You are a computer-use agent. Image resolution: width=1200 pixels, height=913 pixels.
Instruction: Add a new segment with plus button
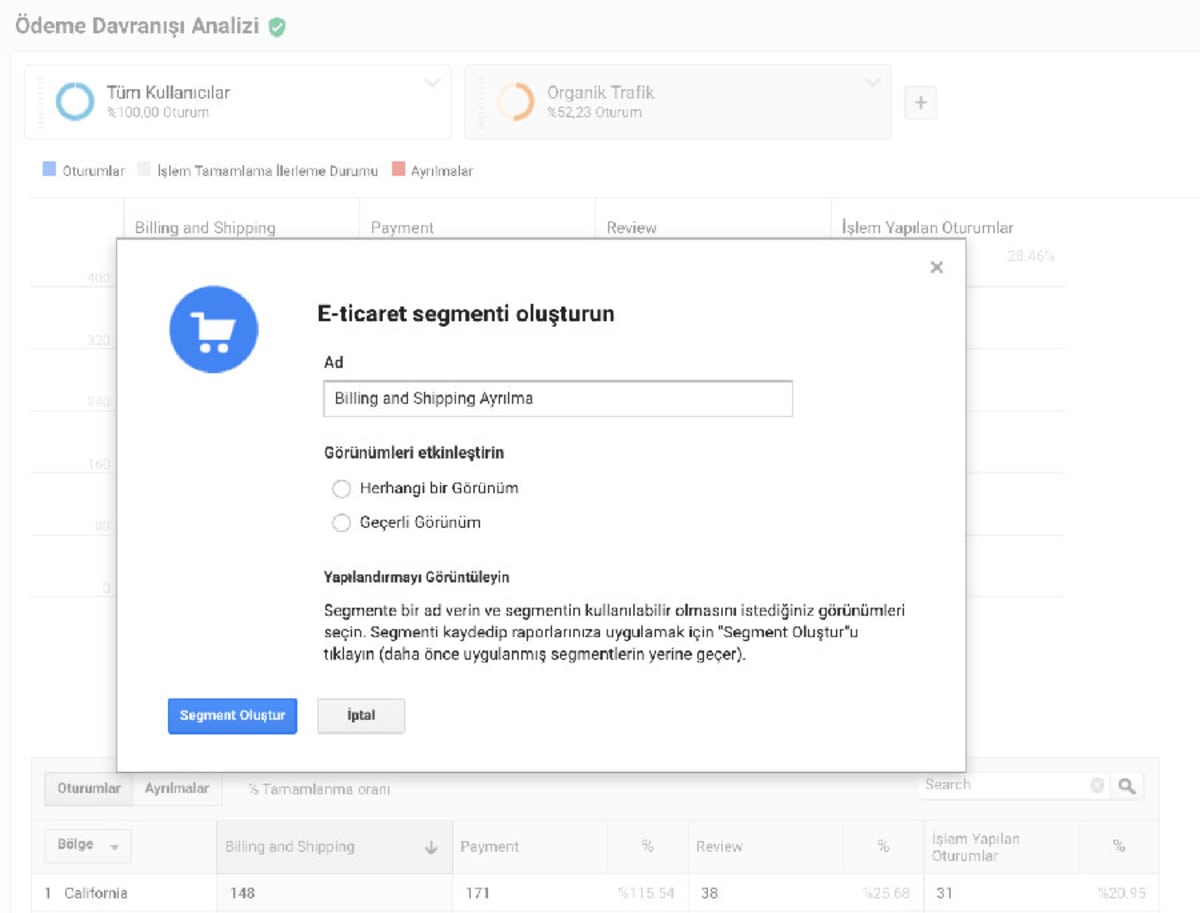(920, 102)
